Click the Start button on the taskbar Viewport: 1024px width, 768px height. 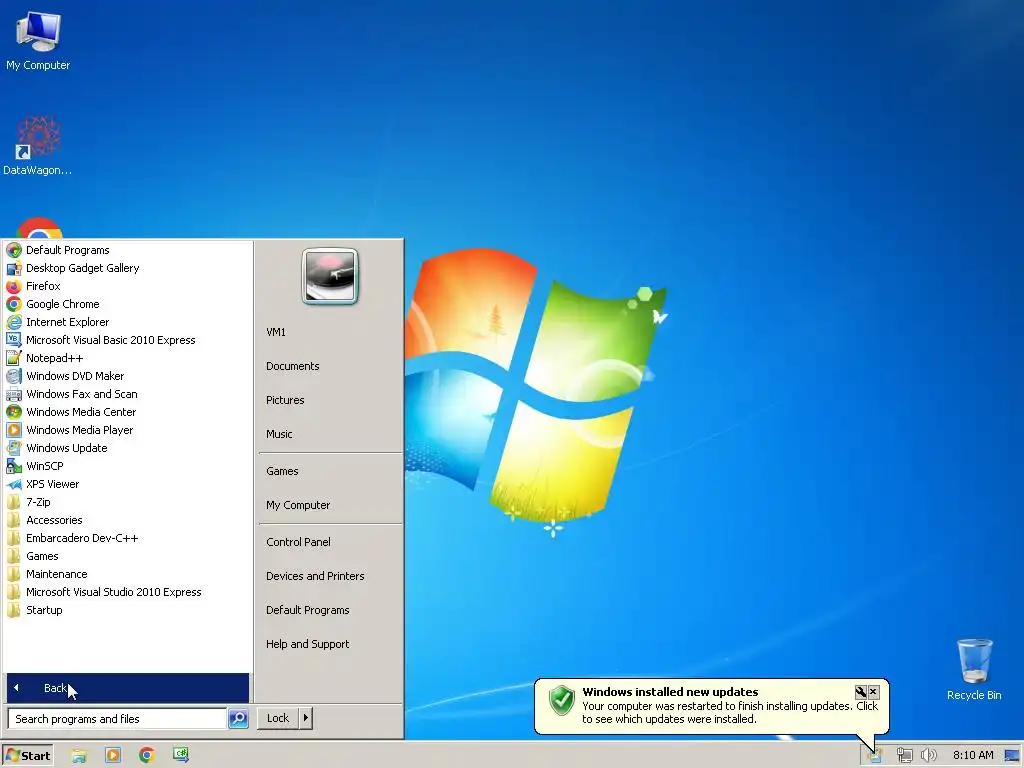click(x=27, y=756)
